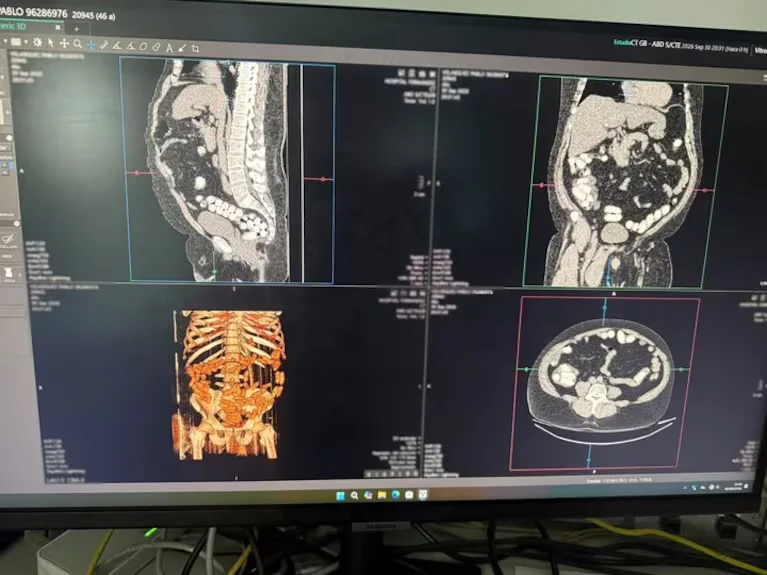Collapse the upper left panel section circle
767x575 pixels.
point(9,139)
